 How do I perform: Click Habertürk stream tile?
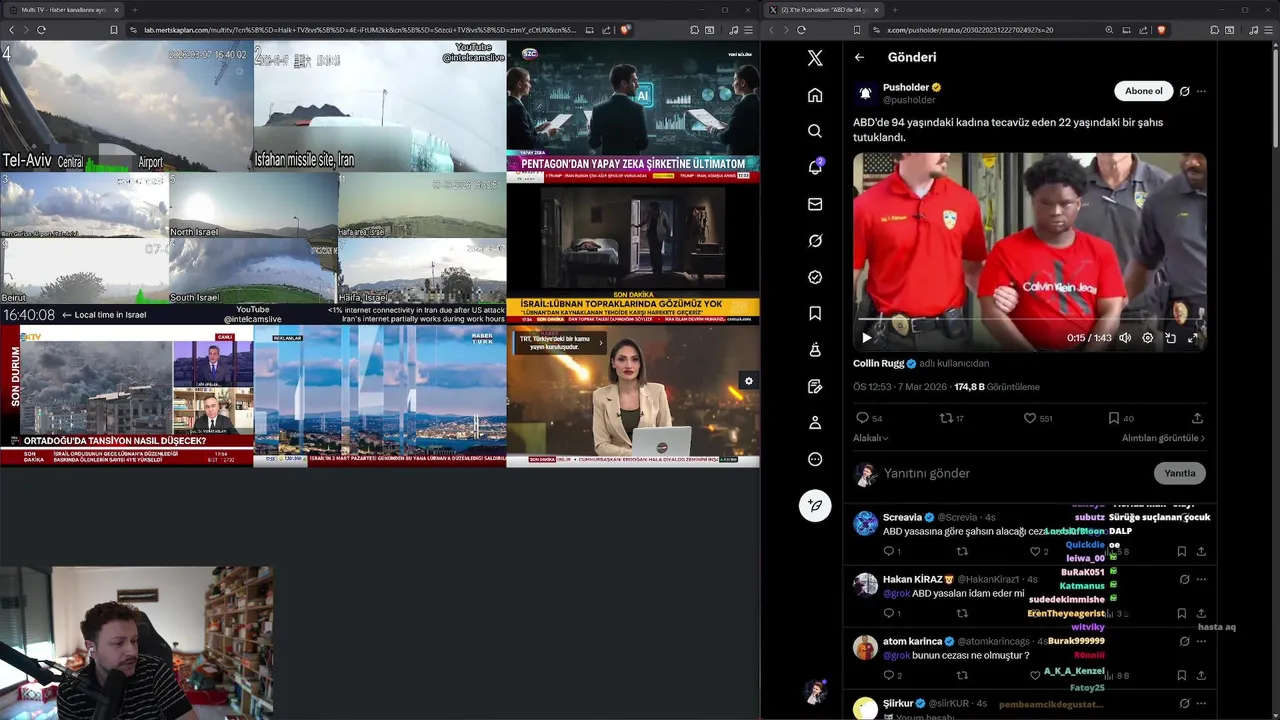(x=380, y=396)
